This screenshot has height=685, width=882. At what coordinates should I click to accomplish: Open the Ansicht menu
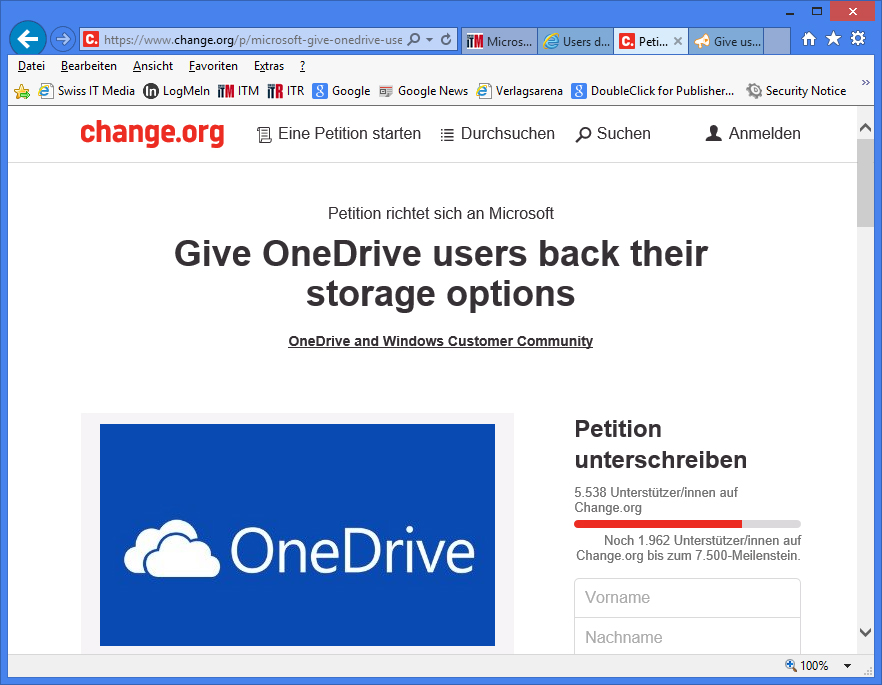point(153,66)
